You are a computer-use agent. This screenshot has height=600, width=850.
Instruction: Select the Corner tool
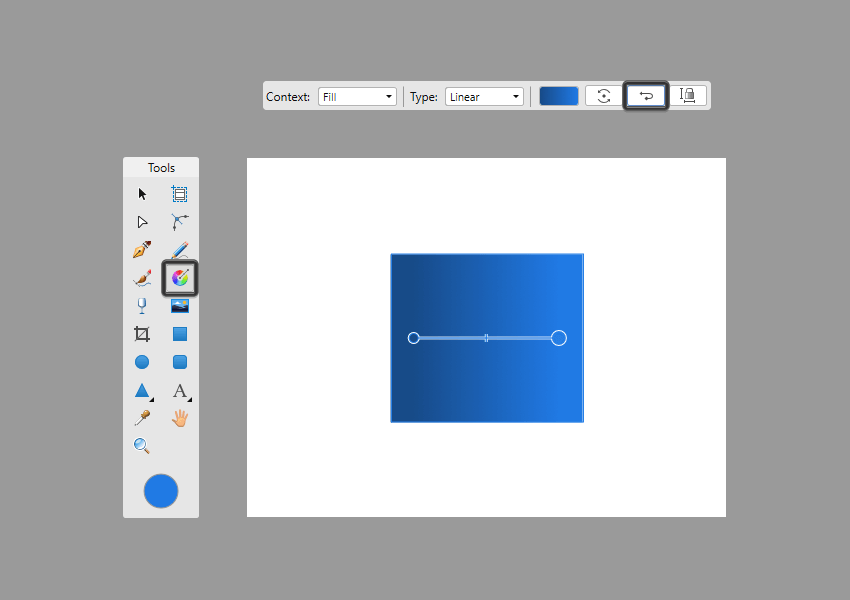click(179, 222)
